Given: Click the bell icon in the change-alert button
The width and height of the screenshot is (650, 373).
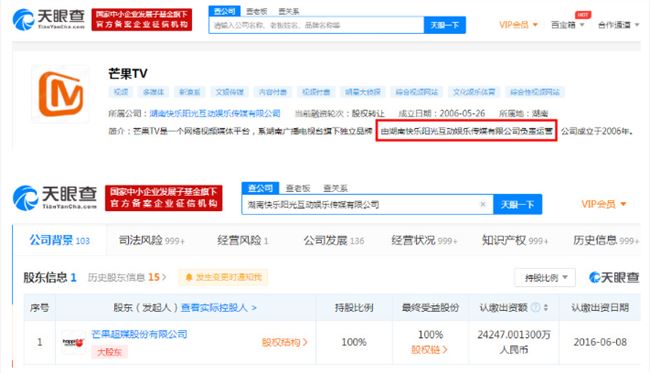Looking at the screenshot, I should [189, 277].
